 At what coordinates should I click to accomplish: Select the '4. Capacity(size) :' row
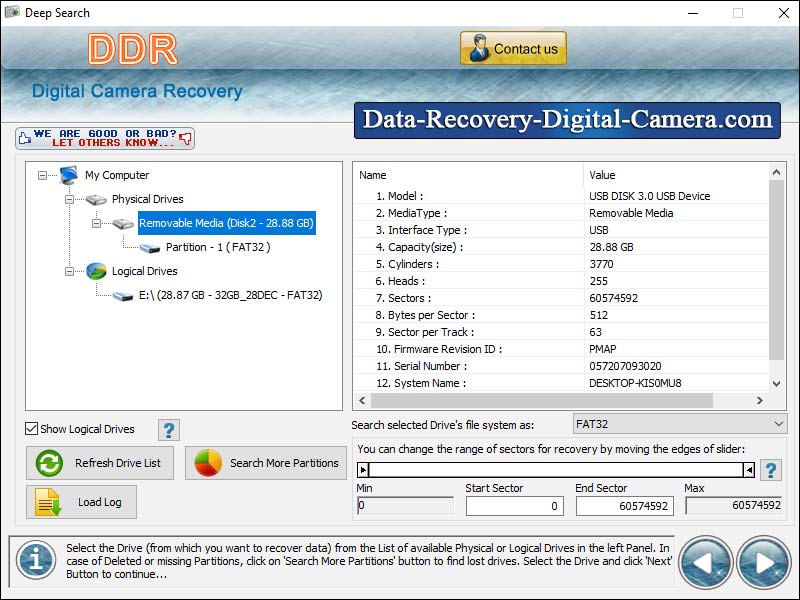pyautogui.click(x=561, y=247)
